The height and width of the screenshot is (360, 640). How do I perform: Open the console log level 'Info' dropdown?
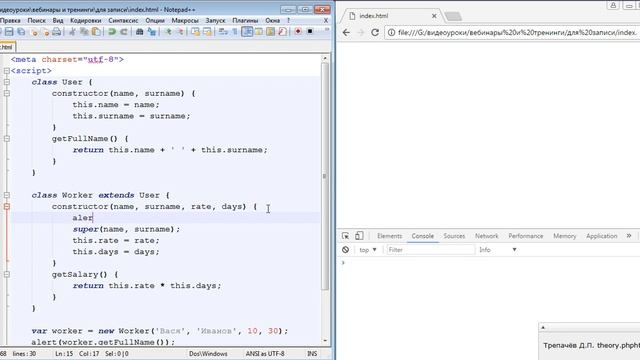pos(498,250)
